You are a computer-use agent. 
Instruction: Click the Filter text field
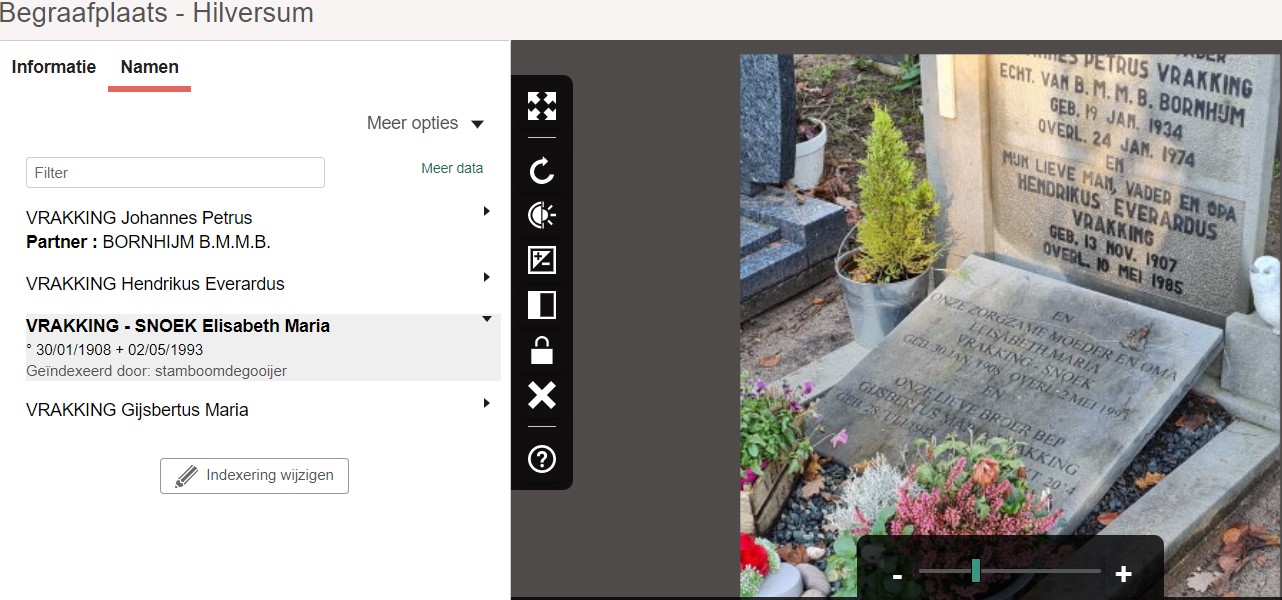(175, 172)
